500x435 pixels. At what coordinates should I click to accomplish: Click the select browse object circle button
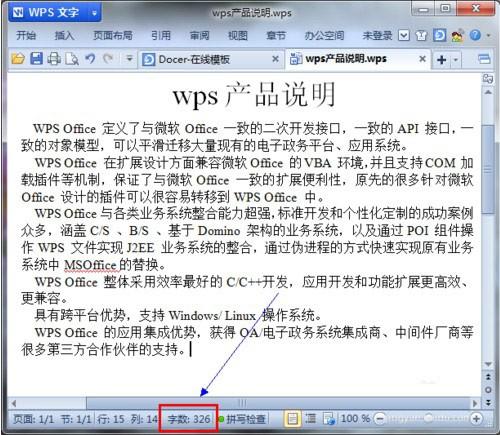[x=488, y=390]
